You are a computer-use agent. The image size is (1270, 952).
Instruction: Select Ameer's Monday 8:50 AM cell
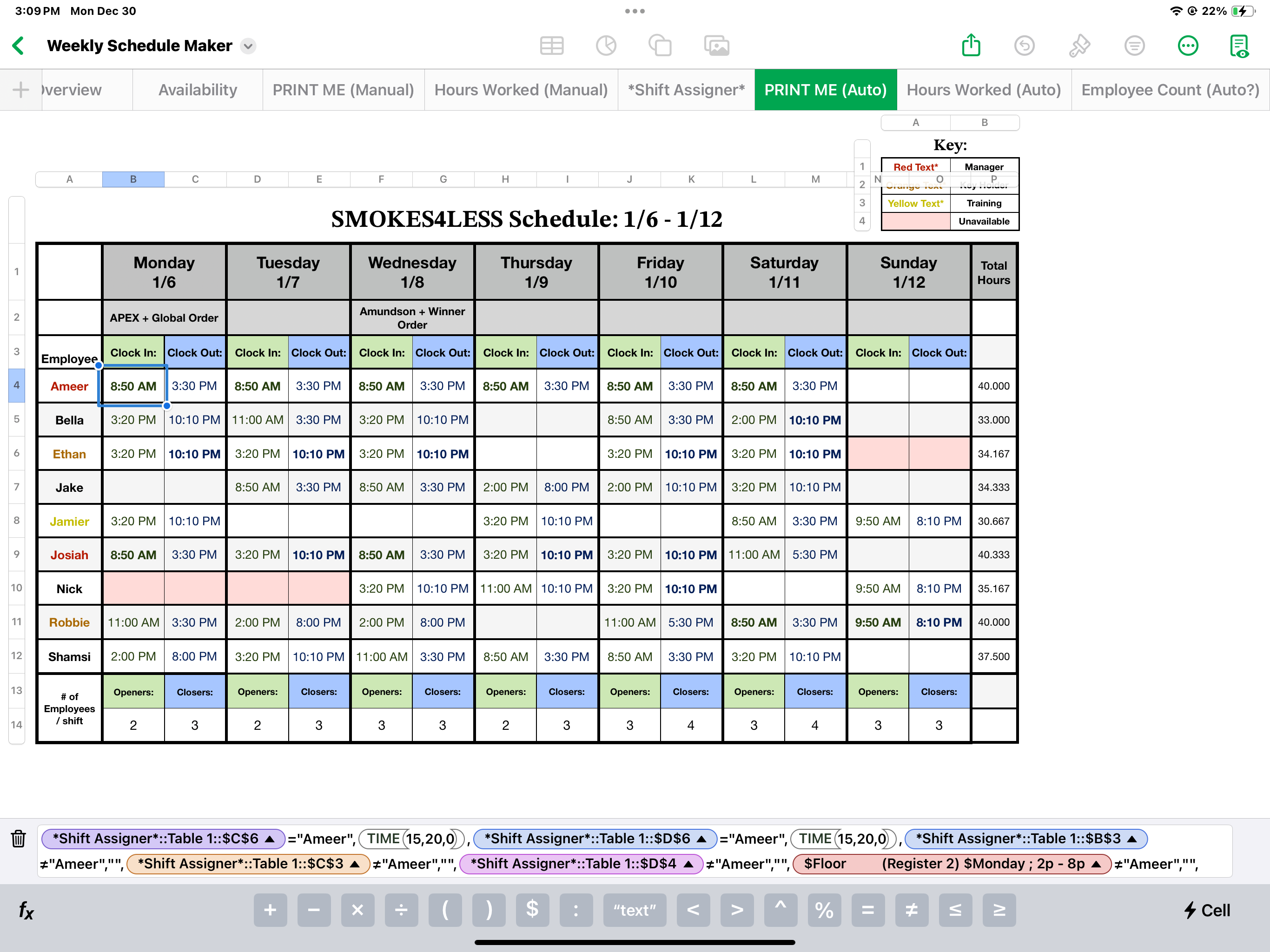point(133,386)
